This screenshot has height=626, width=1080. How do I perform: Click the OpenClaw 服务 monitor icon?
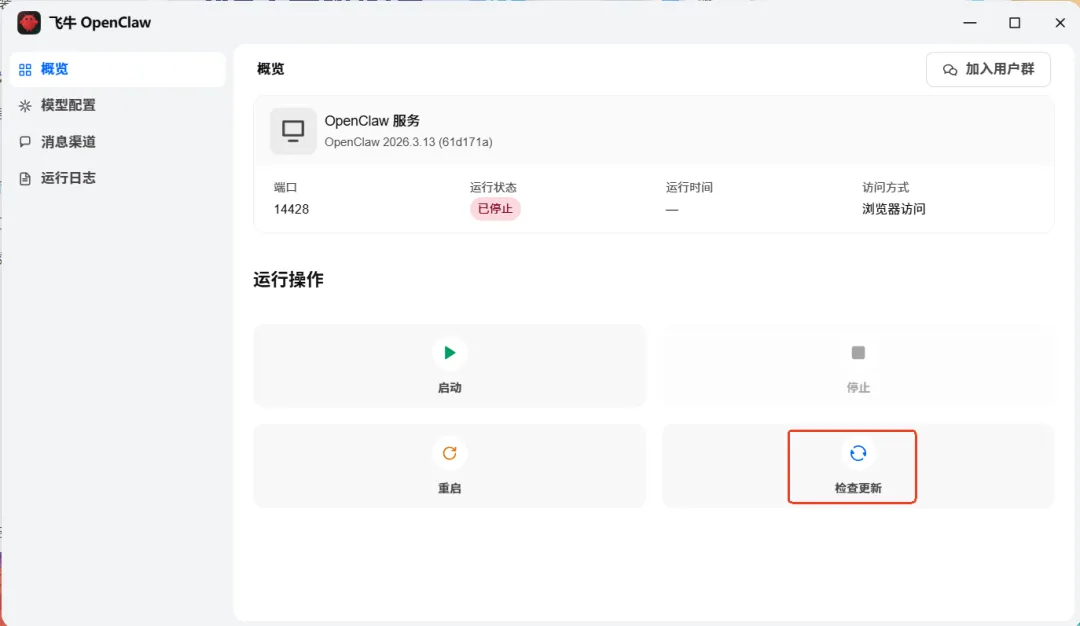point(293,131)
